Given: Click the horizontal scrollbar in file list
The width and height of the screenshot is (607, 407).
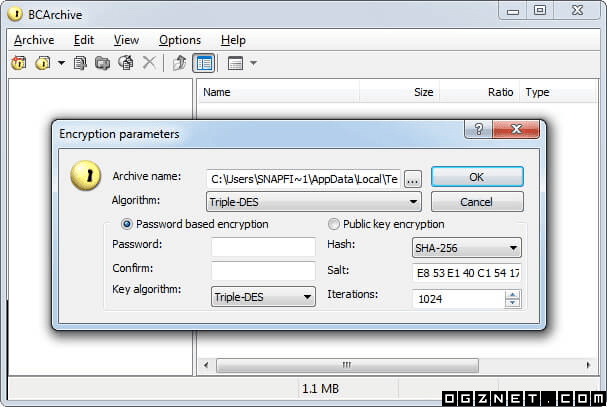Looking at the screenshot, I should [x=347, y=365].
